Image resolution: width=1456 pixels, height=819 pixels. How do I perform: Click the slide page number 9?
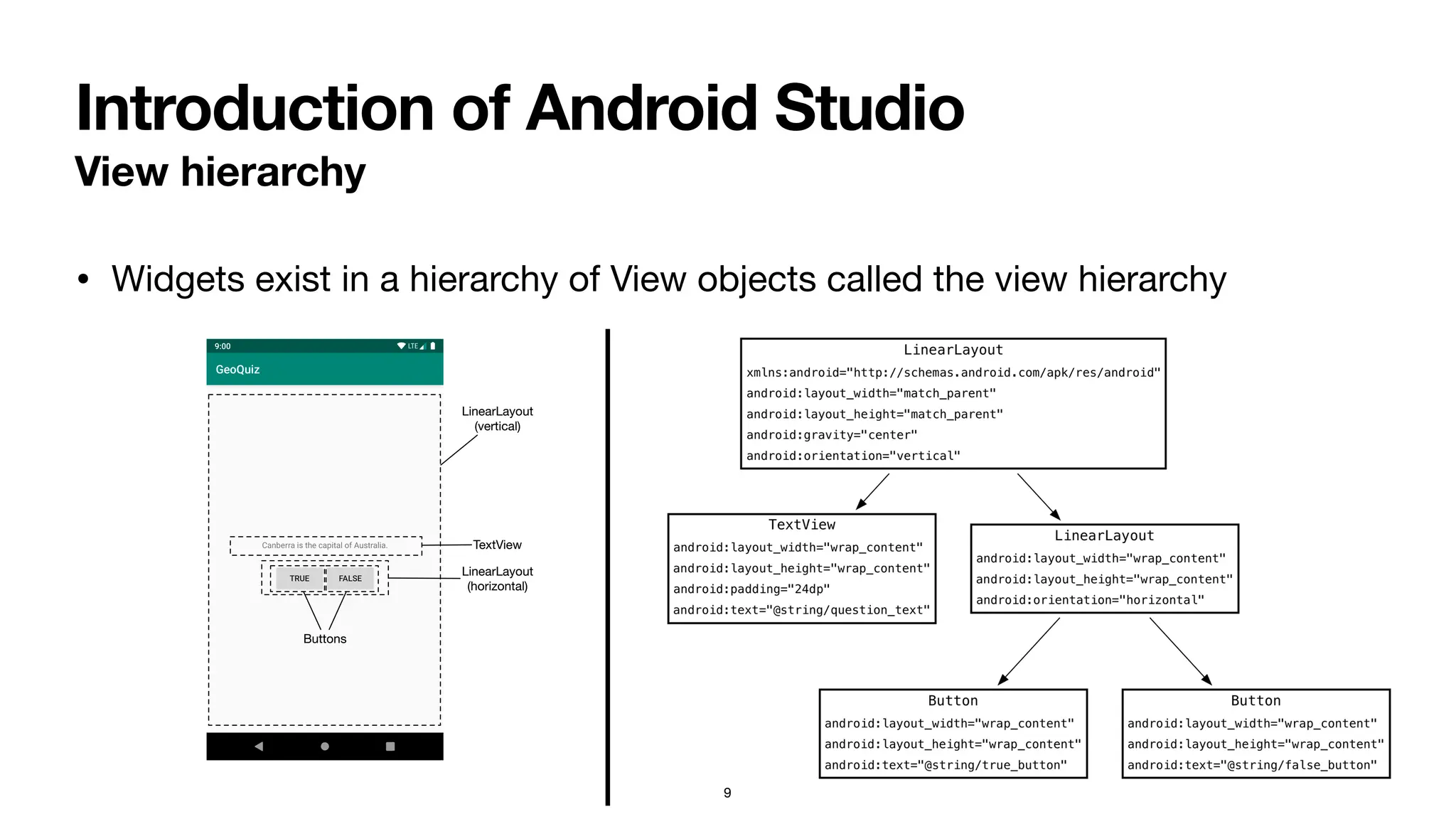[727, 793]
